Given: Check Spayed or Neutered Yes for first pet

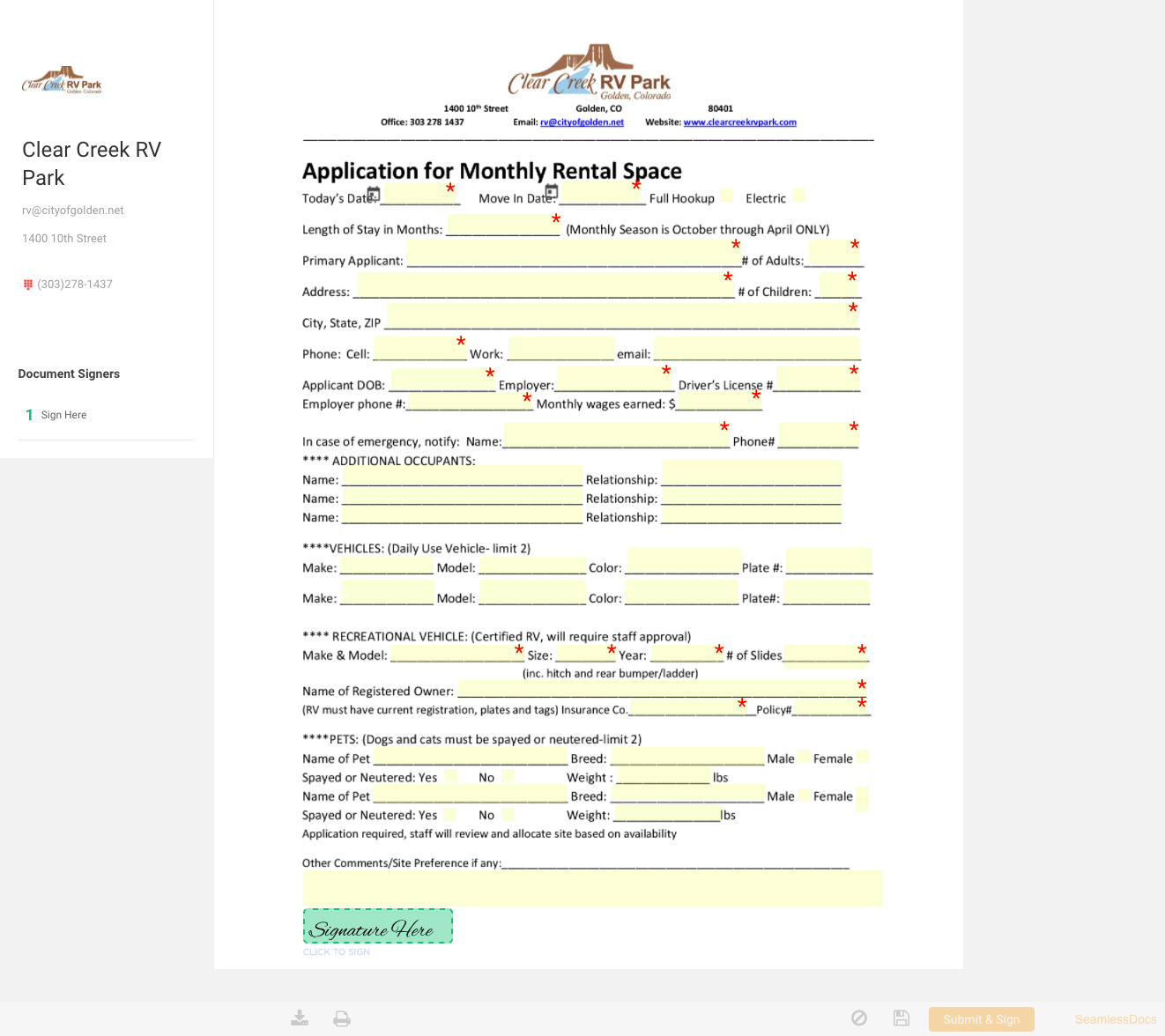Looking at the screenshot, I should [x=450, y=776].
